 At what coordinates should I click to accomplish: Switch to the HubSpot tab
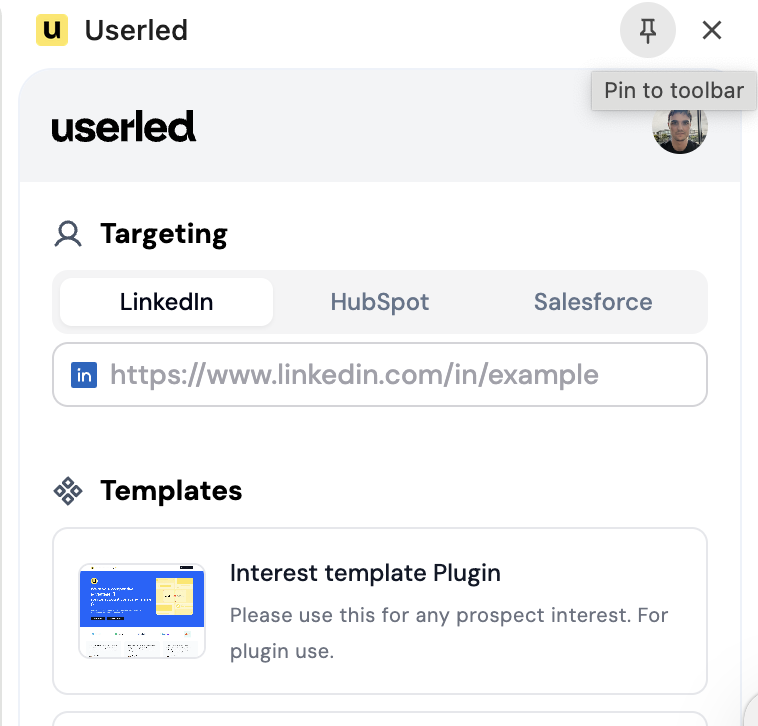[x=380, y=302]
